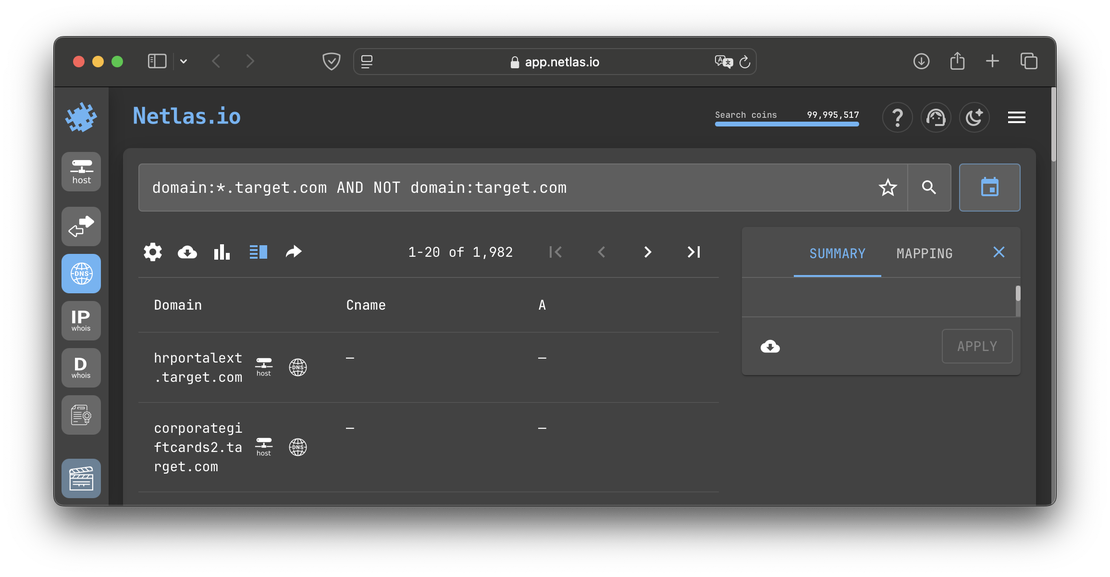Open the certificates search tool
The width and height of the screenshot is (1110, 577).
coord(81,414)
